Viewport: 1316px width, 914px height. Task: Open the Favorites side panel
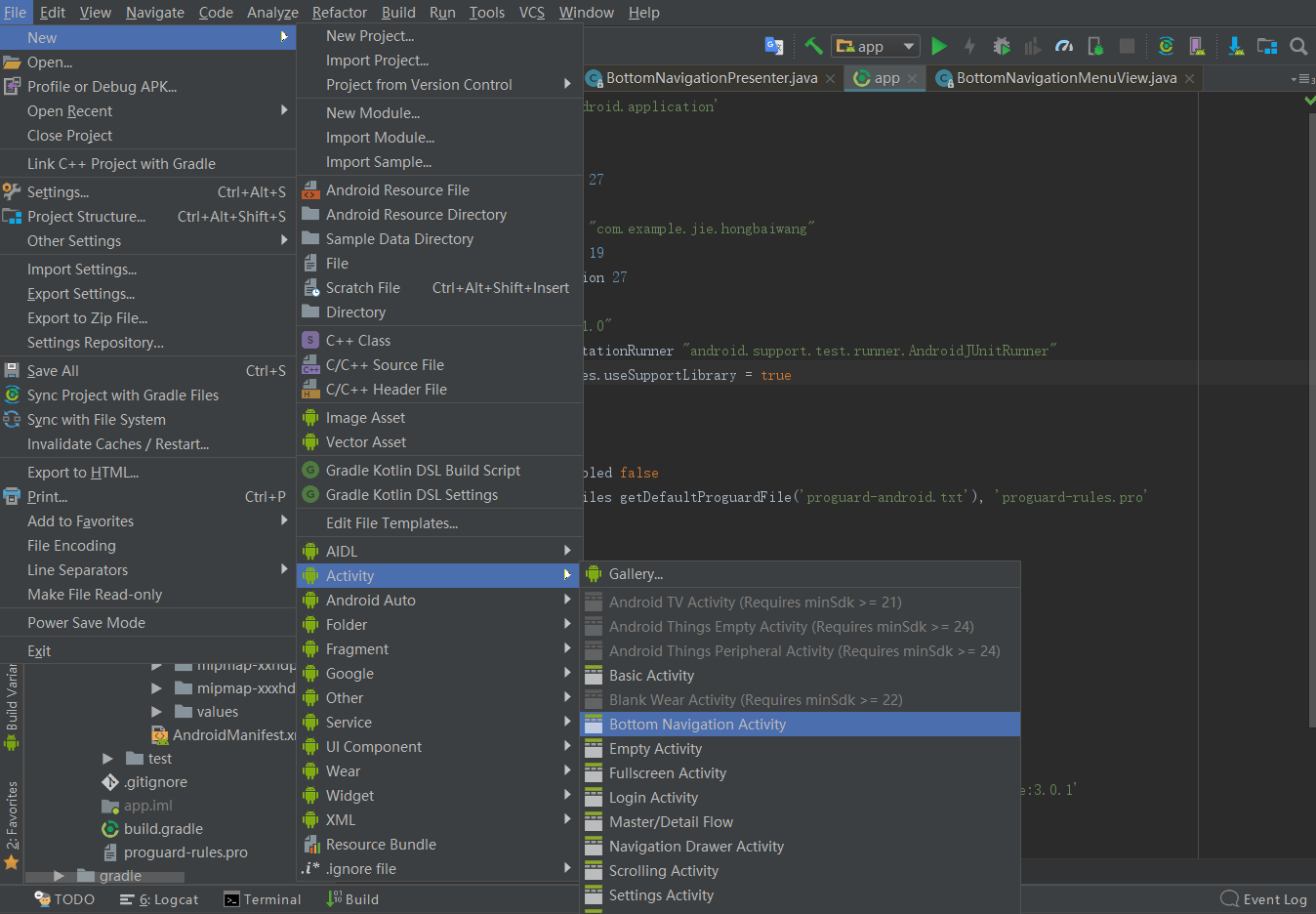pos(12,825)
